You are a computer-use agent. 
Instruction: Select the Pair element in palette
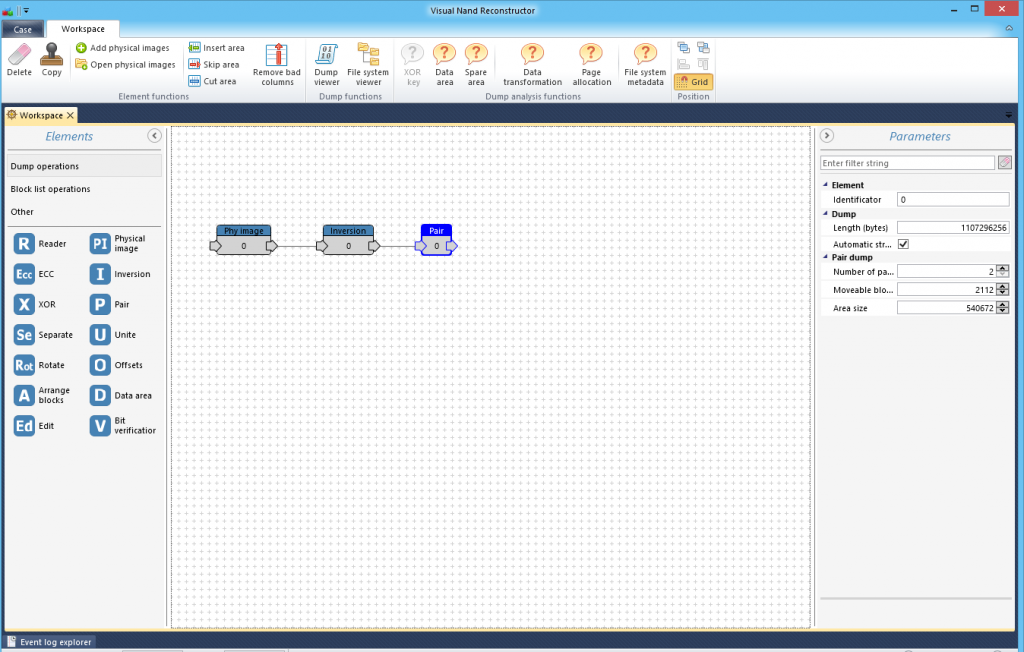coord(110,304)
